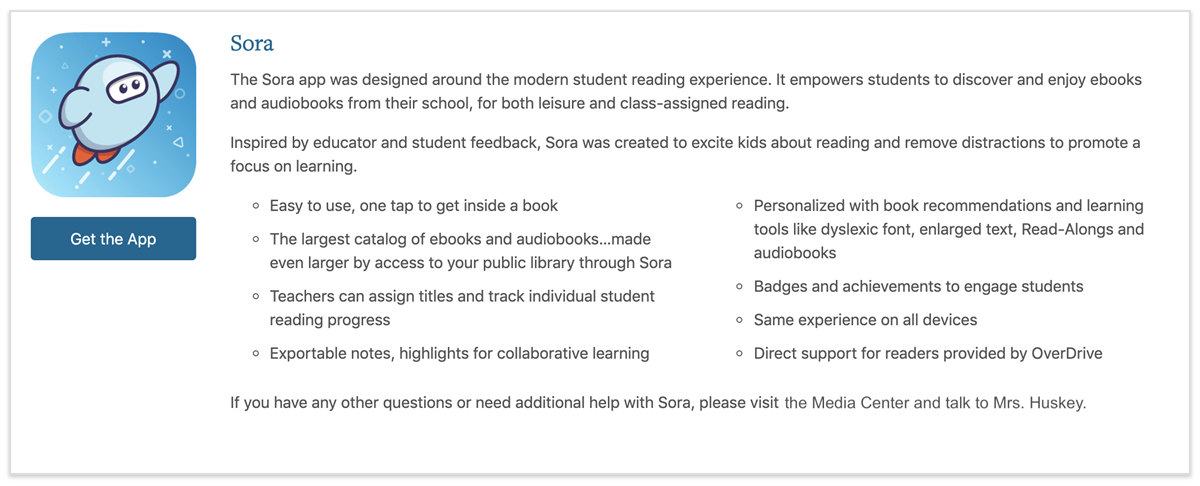1200x486 pixels.
Task: Click the bullet marker before "Badges and achievements"
Action: tap(741, 287)
